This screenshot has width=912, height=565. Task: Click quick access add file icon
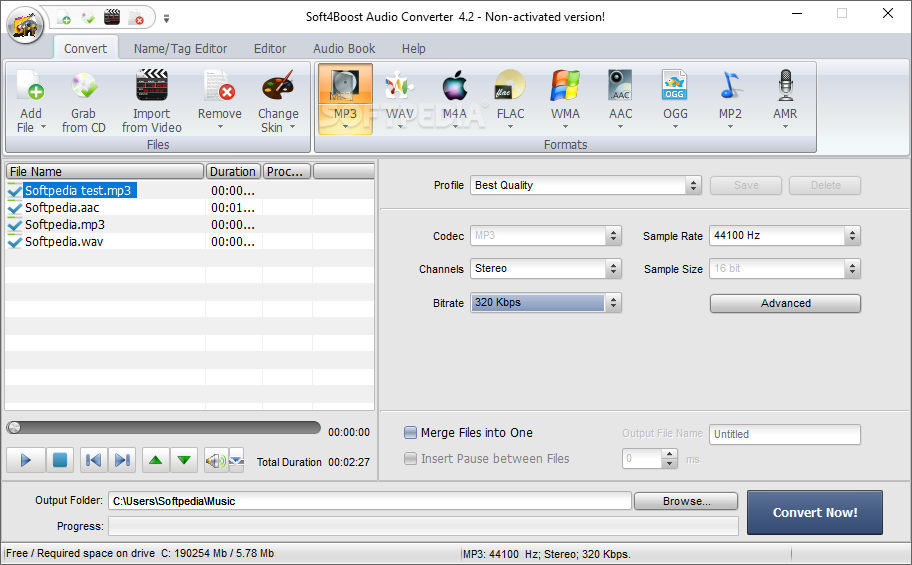click(65, 18)
